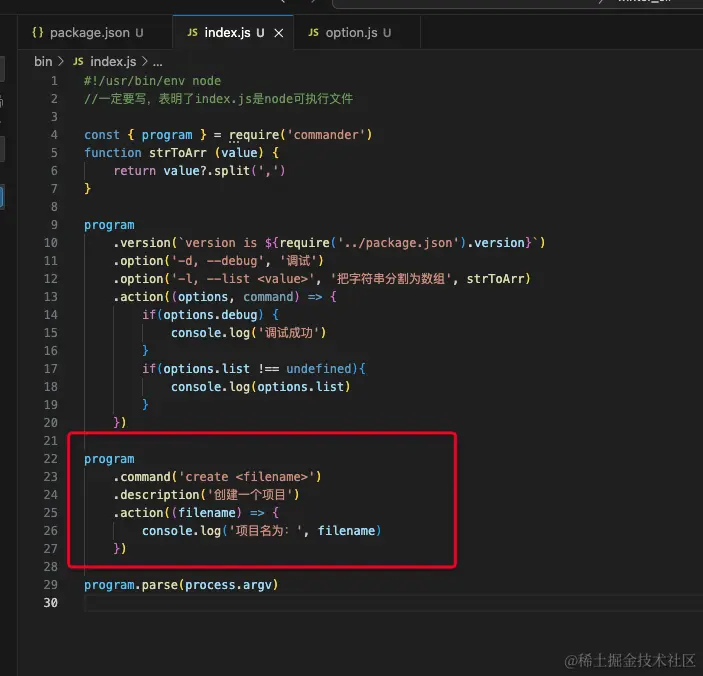Click '.action((options, command)' on line 13
This screenshot has height=676, width=703.
[206, 297]
